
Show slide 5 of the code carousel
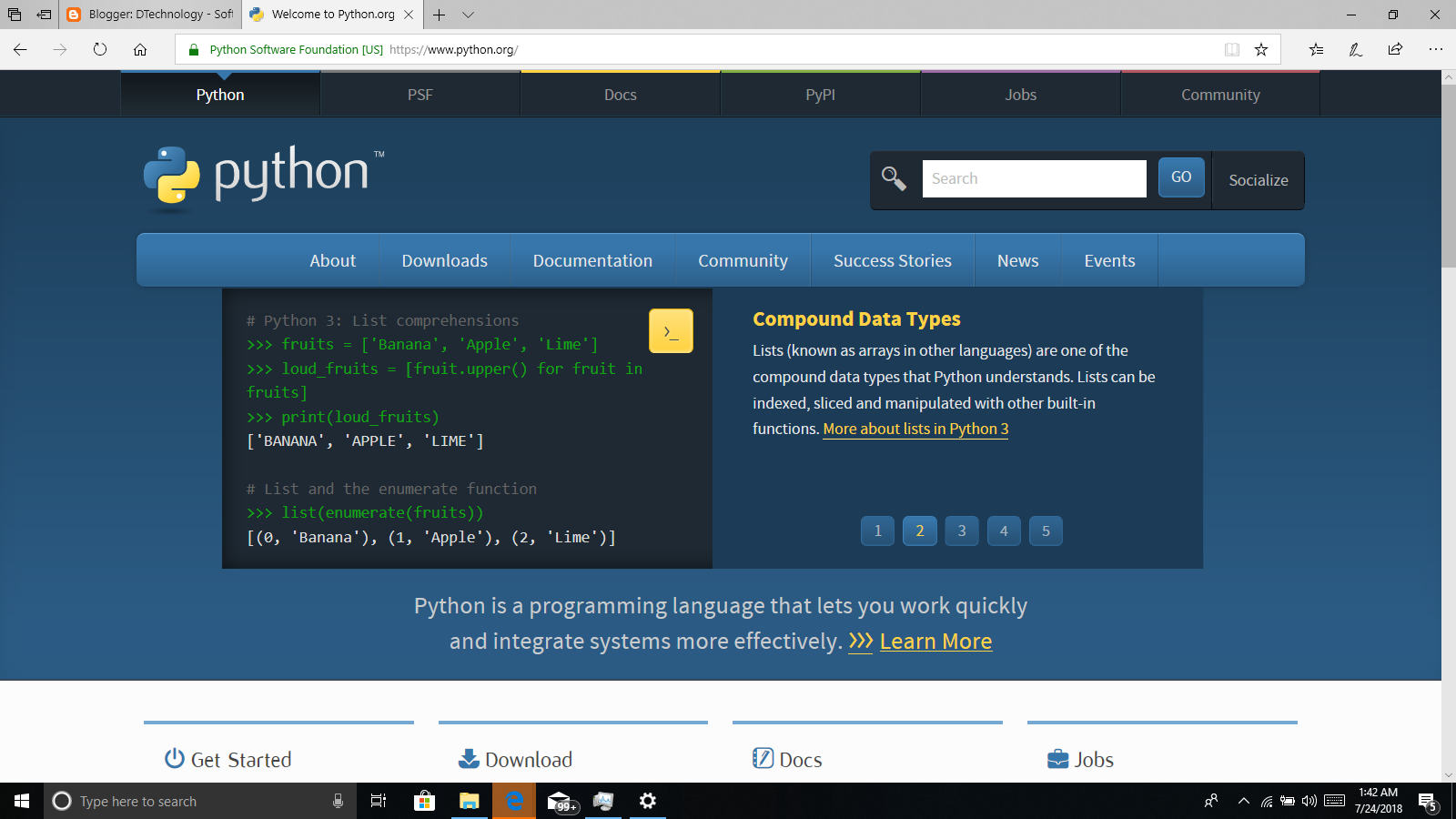click(x=1046, y=531)
